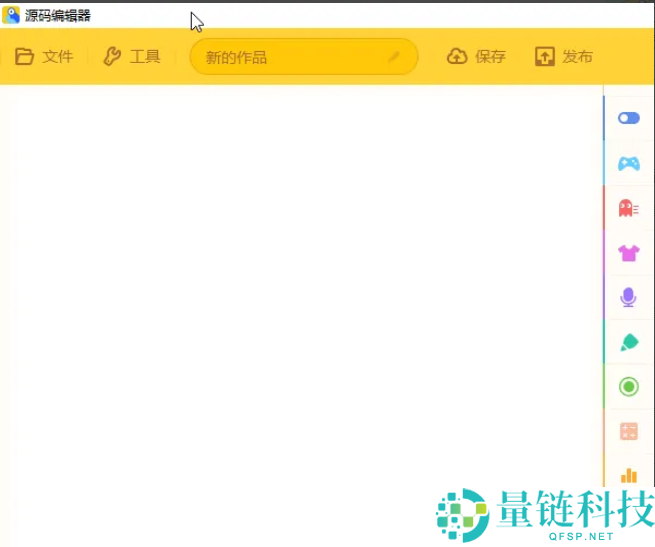Pick the orange calculator Operators category
This screenshot has width=655, height=547.
628,431
